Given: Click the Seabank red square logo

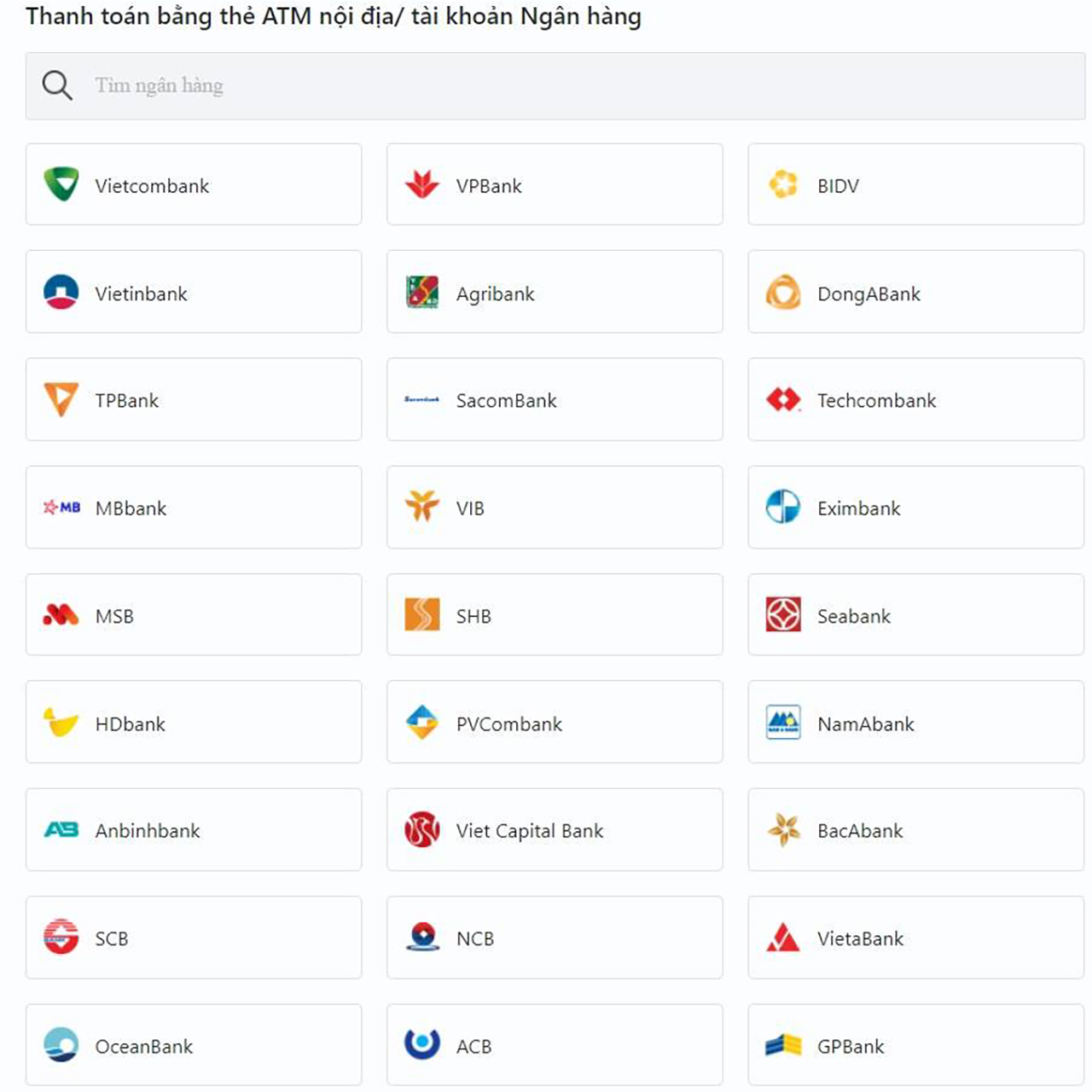Looking at the screenshot, I should coord(783,614).
